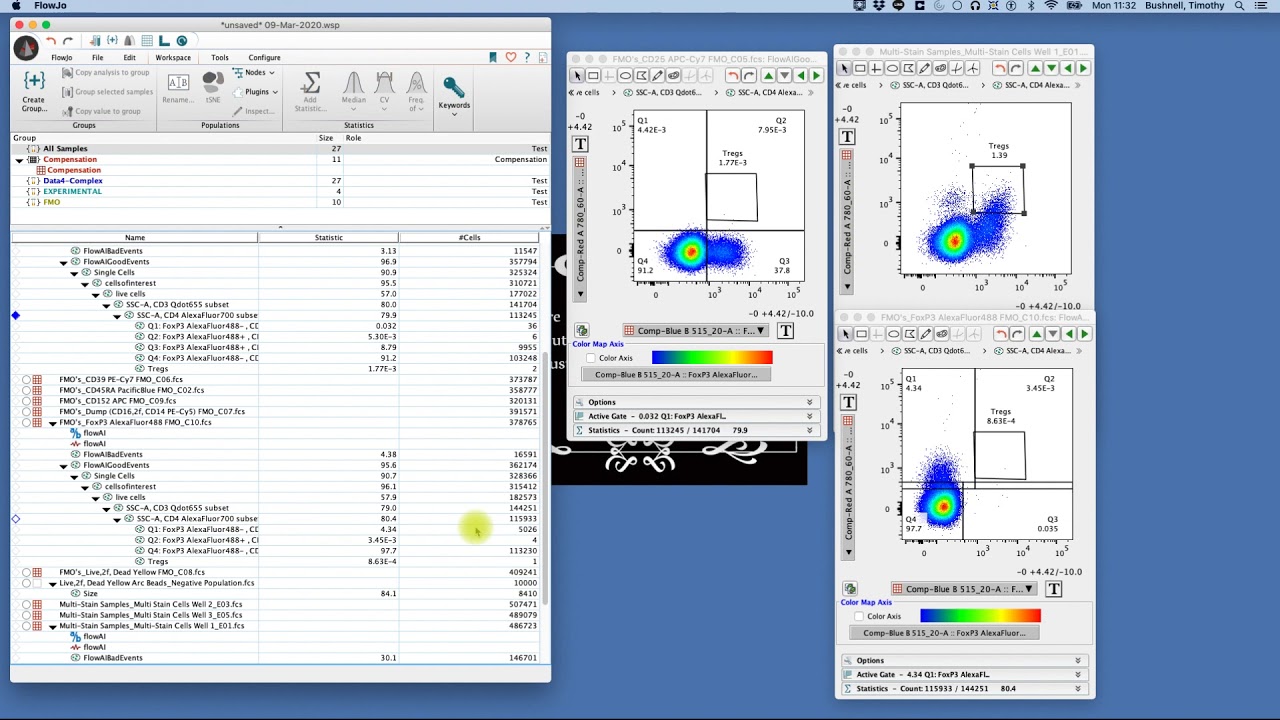Select the ellipse gate tool in CD25 FMO window

(x=625, y=76)
